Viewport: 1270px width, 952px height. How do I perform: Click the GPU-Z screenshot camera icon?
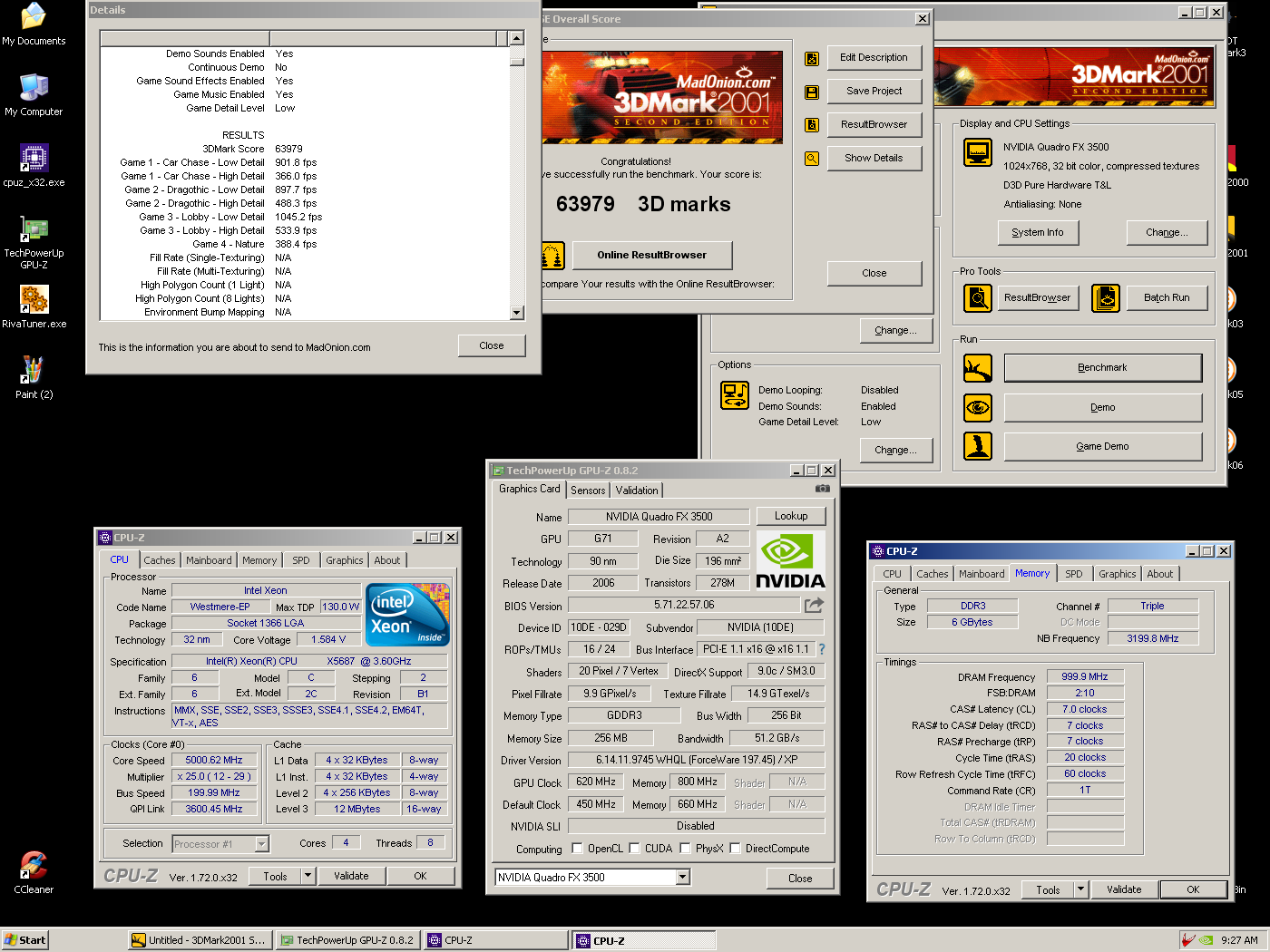tap(822, 489)
